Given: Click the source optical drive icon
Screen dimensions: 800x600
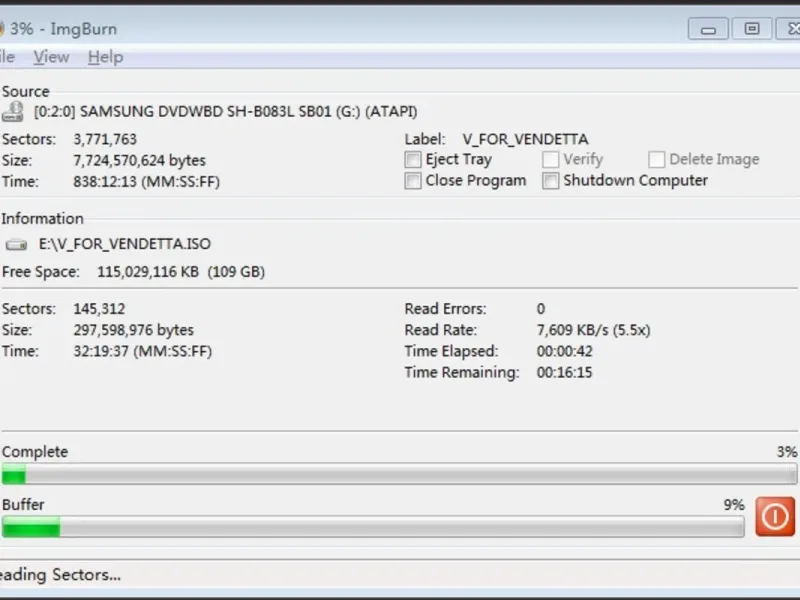Looking at the screenshot, I should pyautogui.click(x=12, y=112).
